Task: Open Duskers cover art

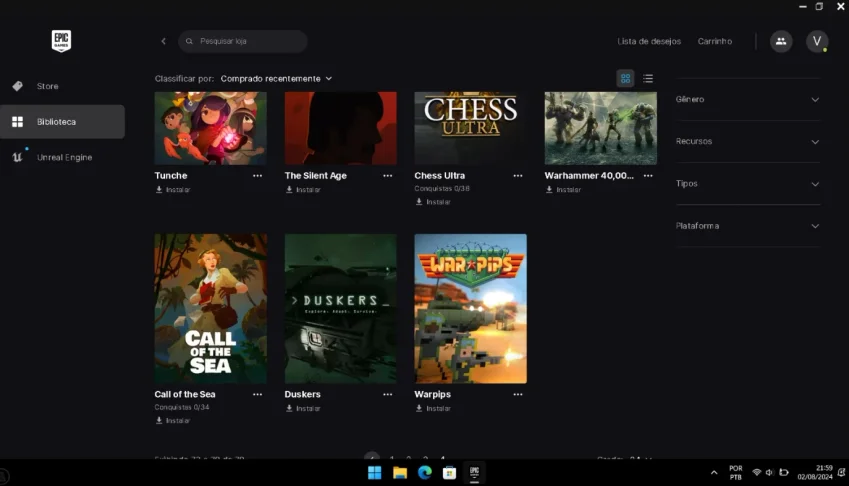Action: pyautogui.click(x=341, y=308)
